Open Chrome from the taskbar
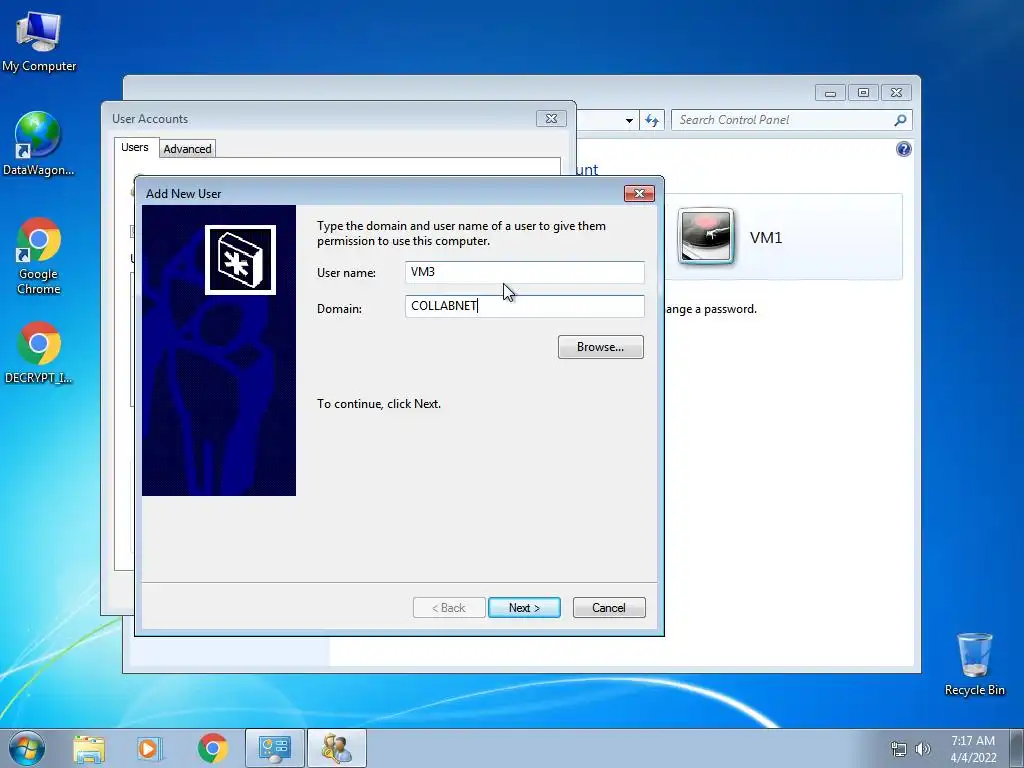The width and height of the screenshot is (1024, 768). pyautogui.click(x=212, y=748)
